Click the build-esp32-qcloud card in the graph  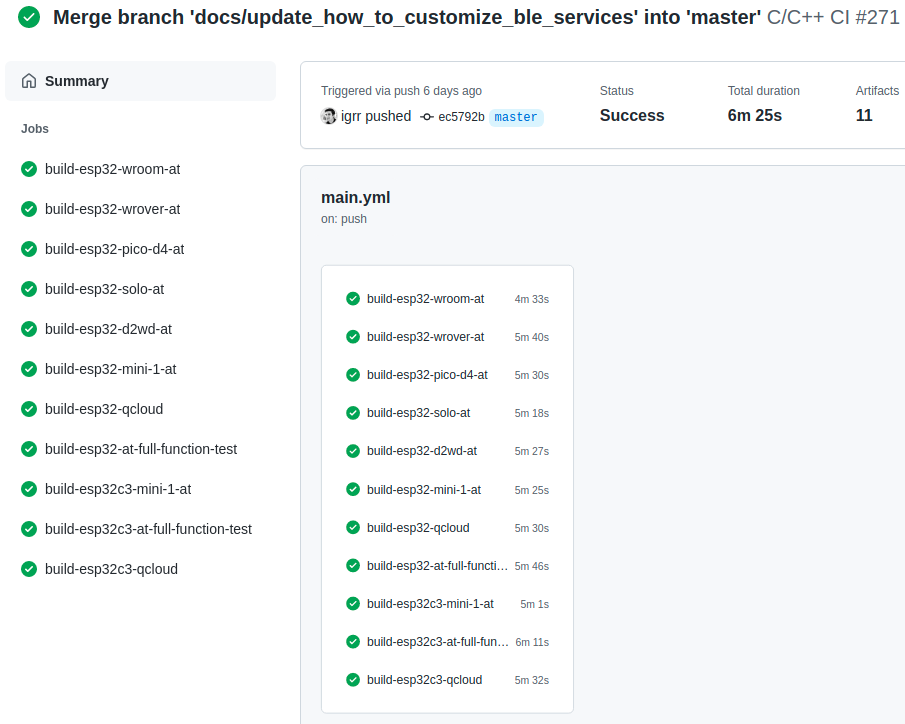click(x=418, y=527)
